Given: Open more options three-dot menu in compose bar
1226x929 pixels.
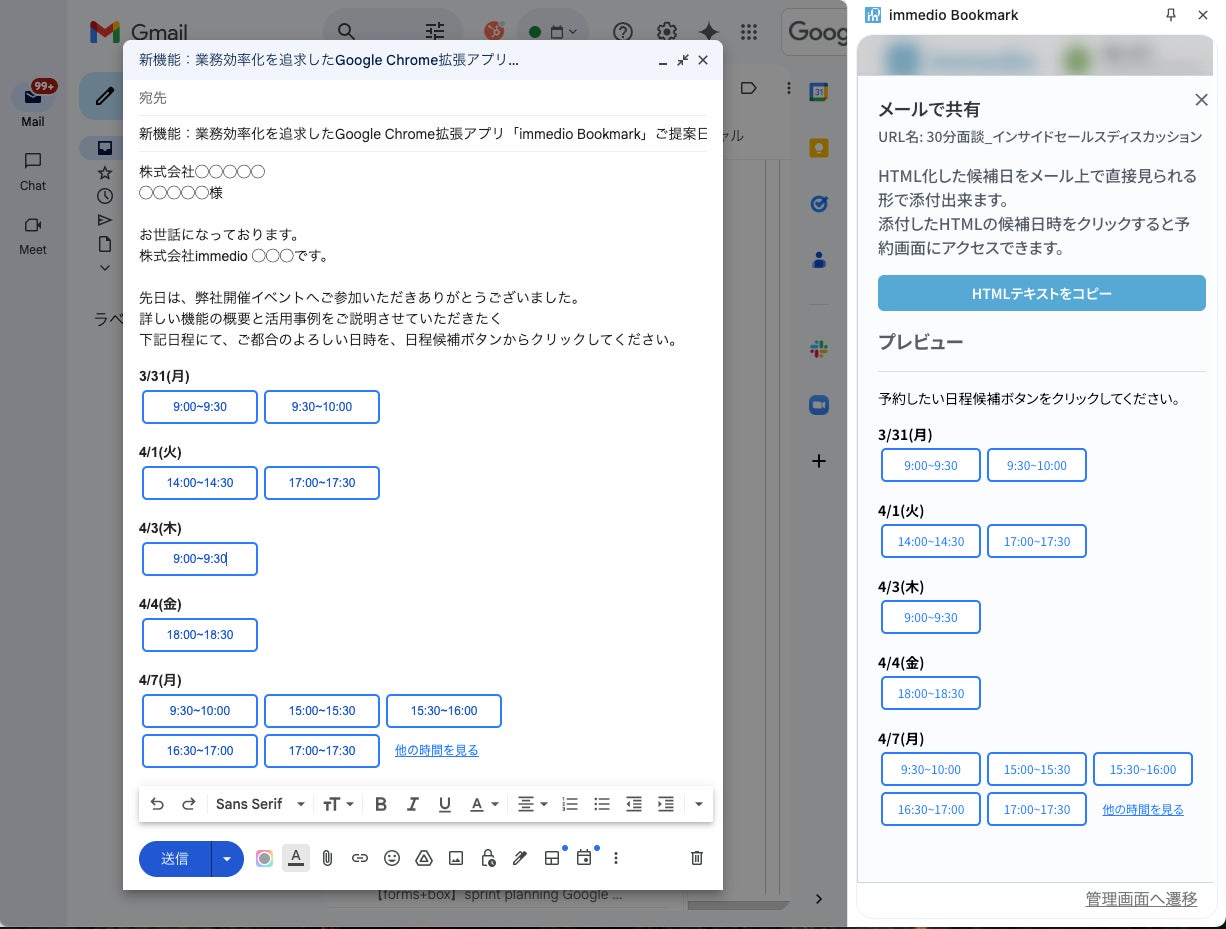Looking at the screenshot, I should 616,858.
